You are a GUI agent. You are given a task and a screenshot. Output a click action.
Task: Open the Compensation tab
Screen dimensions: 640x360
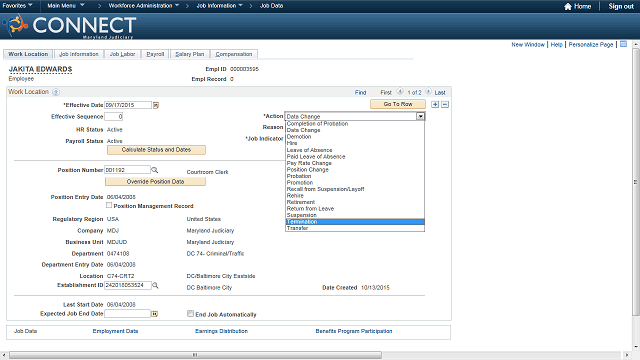234,54
